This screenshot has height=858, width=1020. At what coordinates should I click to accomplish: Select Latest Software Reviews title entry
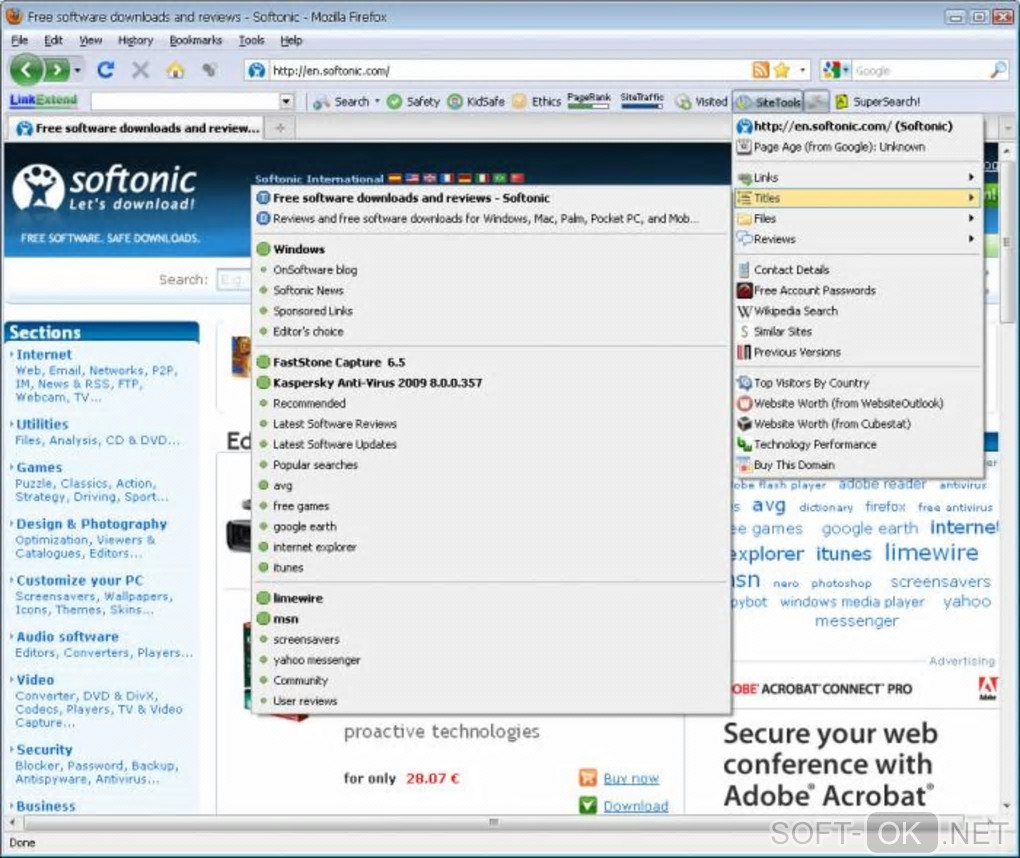tap(491, 423)
